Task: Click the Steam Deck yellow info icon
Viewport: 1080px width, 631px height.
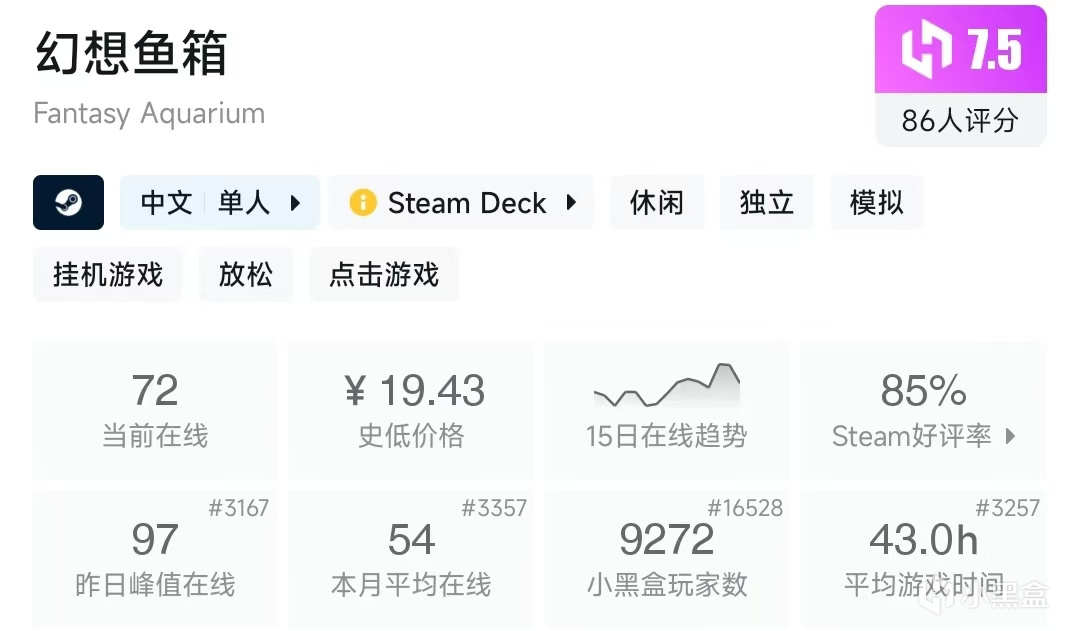Action: (x=362, y=203)
